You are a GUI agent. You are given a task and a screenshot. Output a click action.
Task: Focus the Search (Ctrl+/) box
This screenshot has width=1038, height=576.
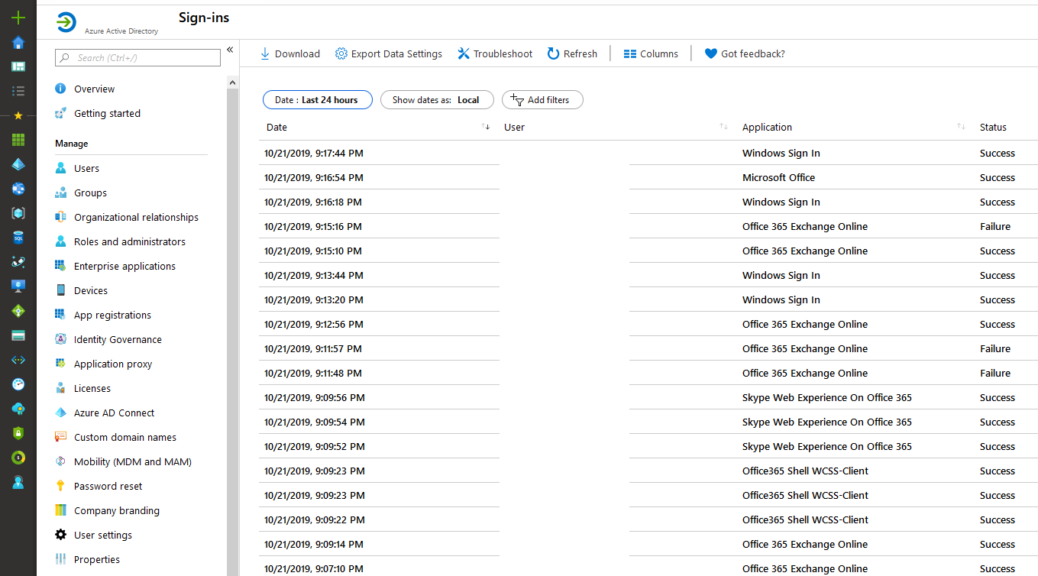[x=138, y=58]
